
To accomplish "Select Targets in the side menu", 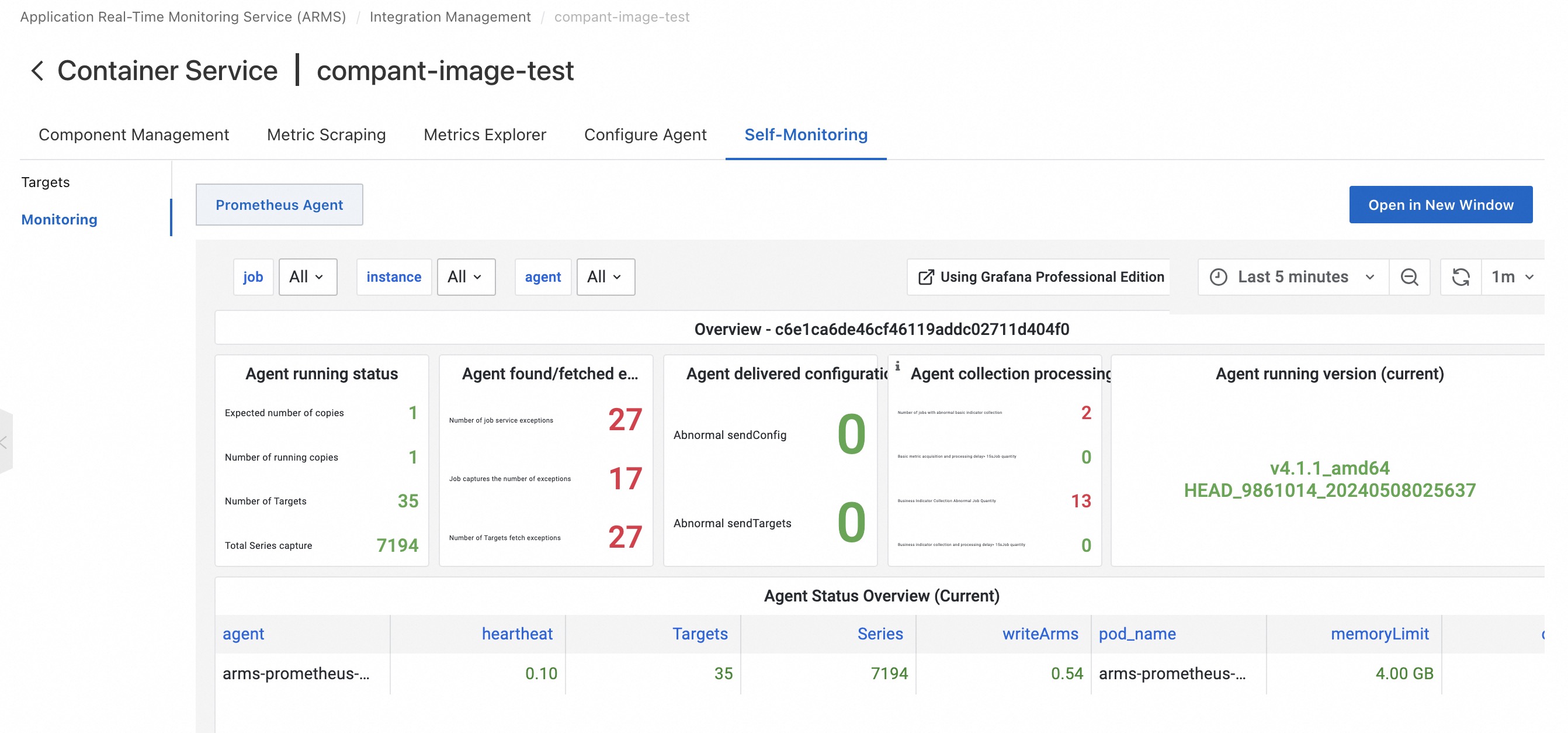I will [46, 182].
